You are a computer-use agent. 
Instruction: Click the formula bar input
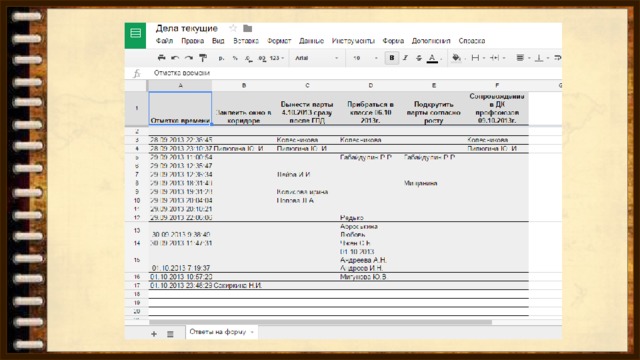355,73
